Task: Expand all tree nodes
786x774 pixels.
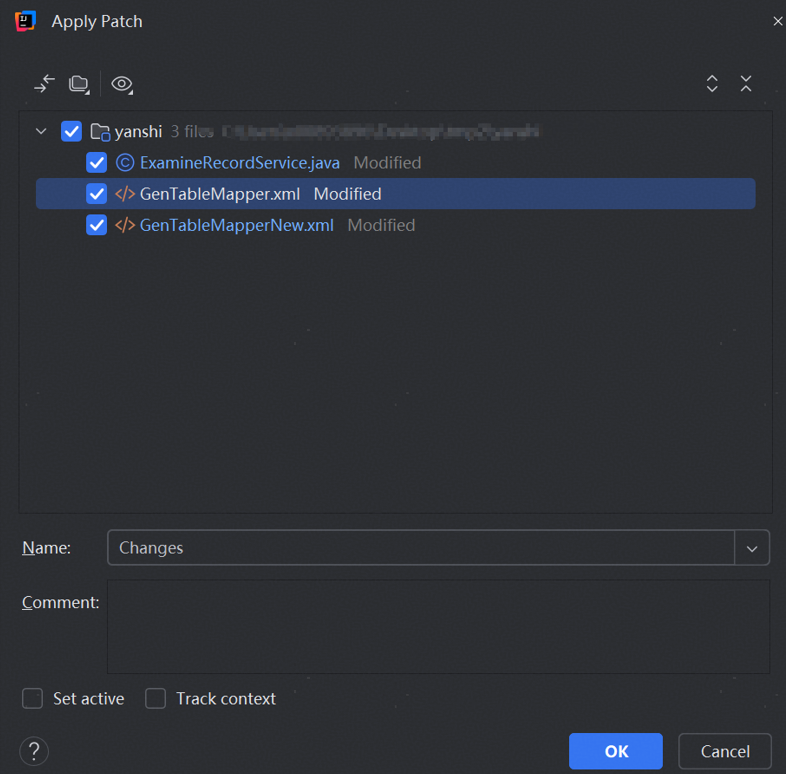Action: pyautogui.click(x=712, y=84)
